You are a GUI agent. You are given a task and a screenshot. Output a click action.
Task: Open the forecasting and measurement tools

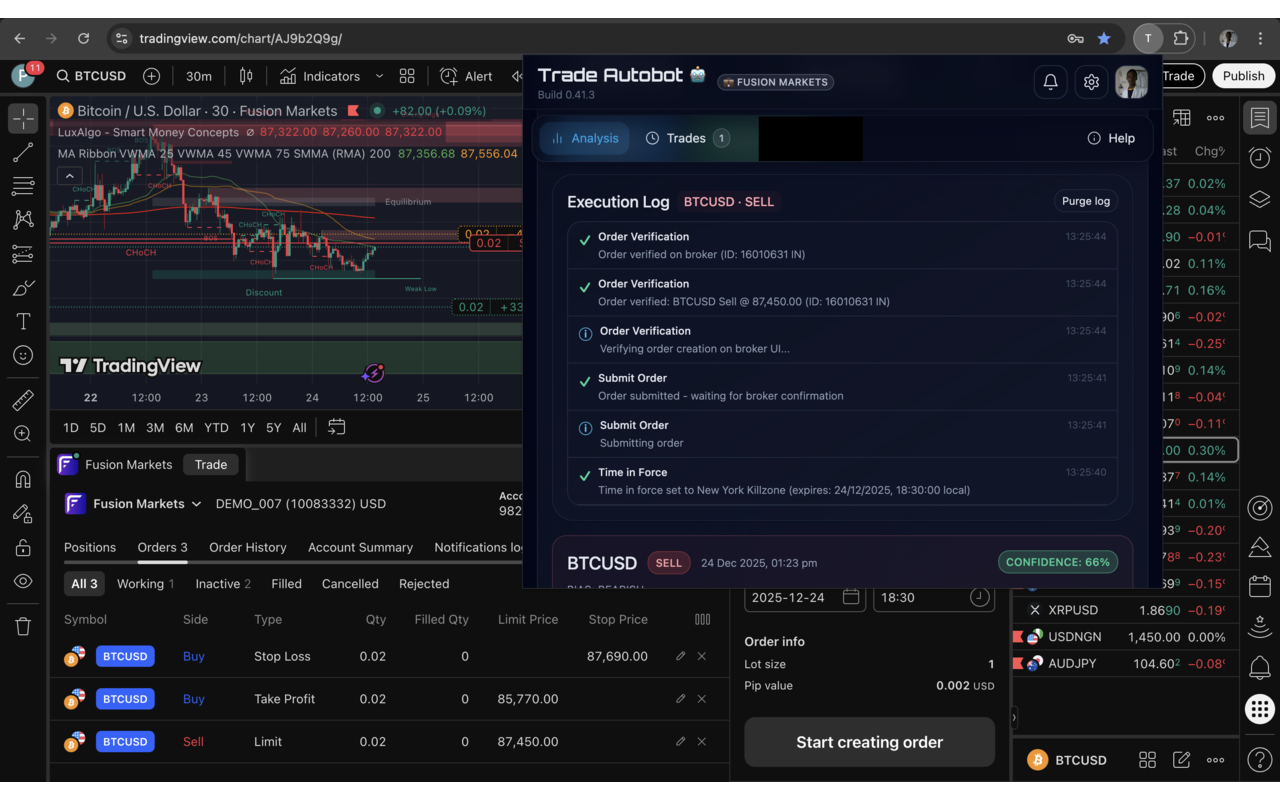tap(23, 254)
